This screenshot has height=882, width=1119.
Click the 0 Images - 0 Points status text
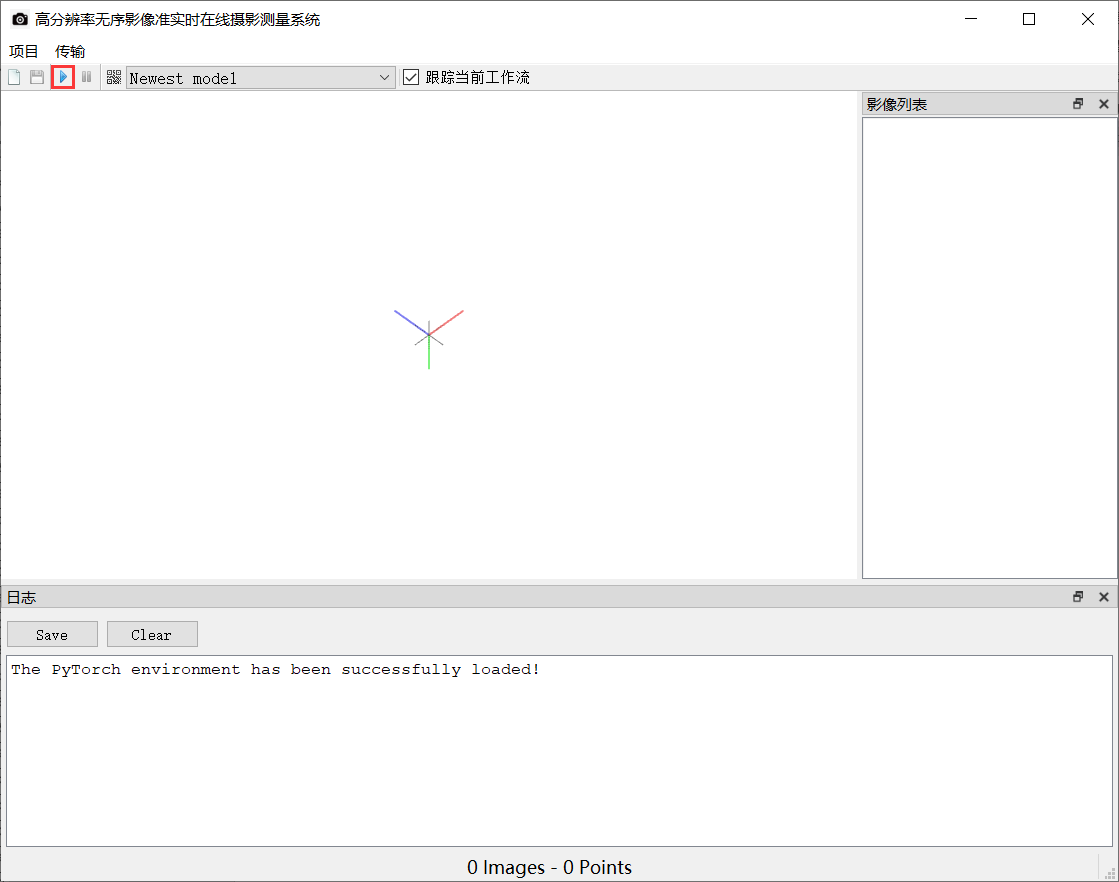pos(549,867)
